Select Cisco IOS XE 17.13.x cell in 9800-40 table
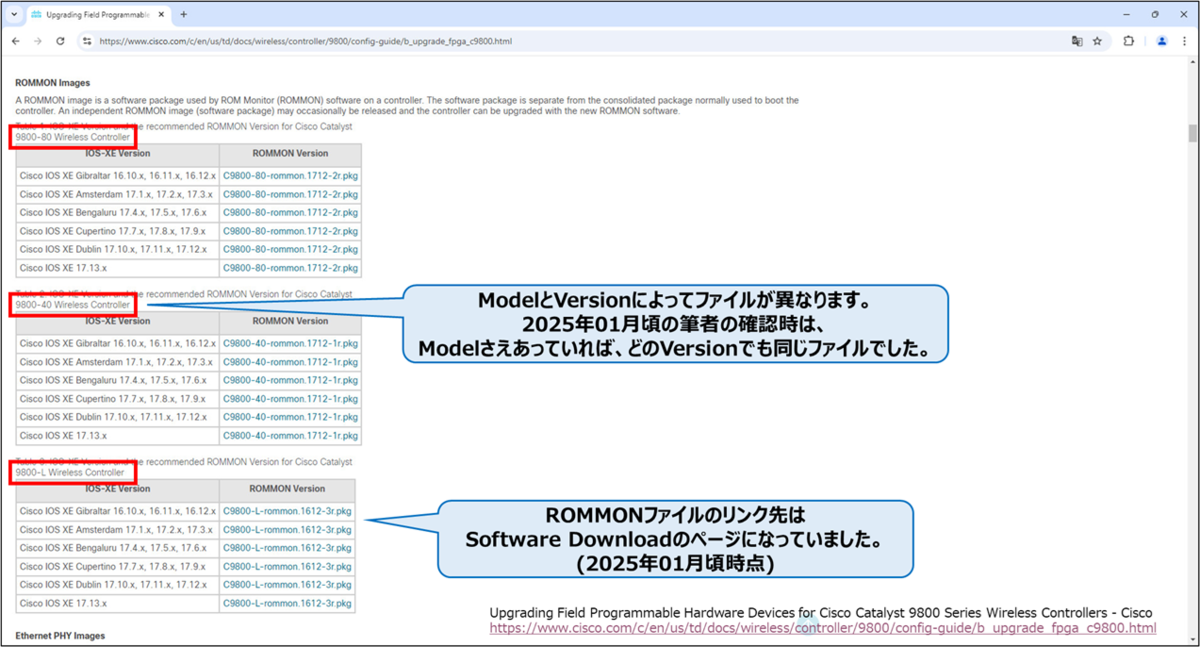This screenshot has width=1200, height=647. 118,436
